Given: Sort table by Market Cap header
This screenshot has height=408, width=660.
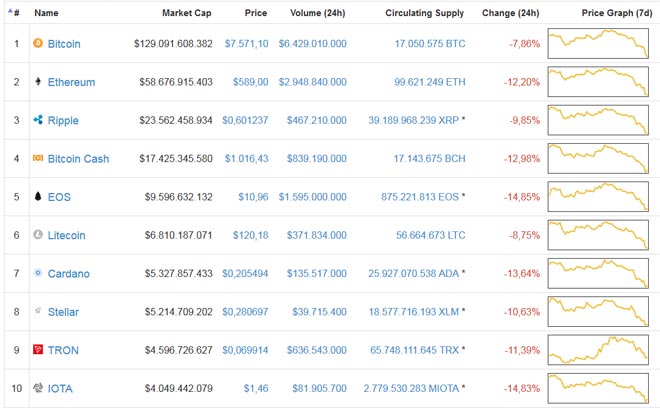Looking at the screenshot, I should [187, 14].
